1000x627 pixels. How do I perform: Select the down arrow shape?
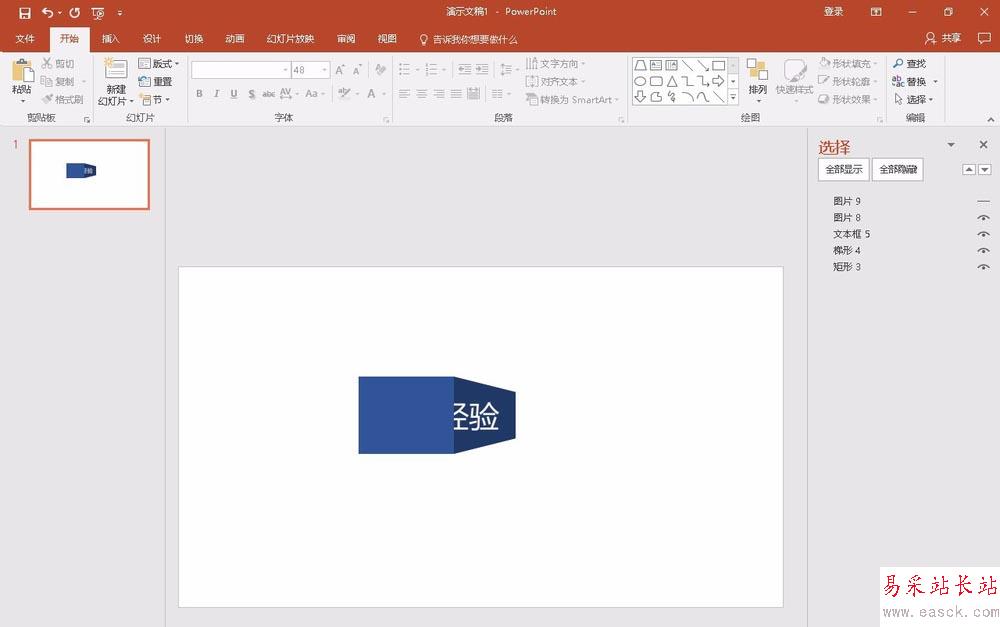point(640,96)
